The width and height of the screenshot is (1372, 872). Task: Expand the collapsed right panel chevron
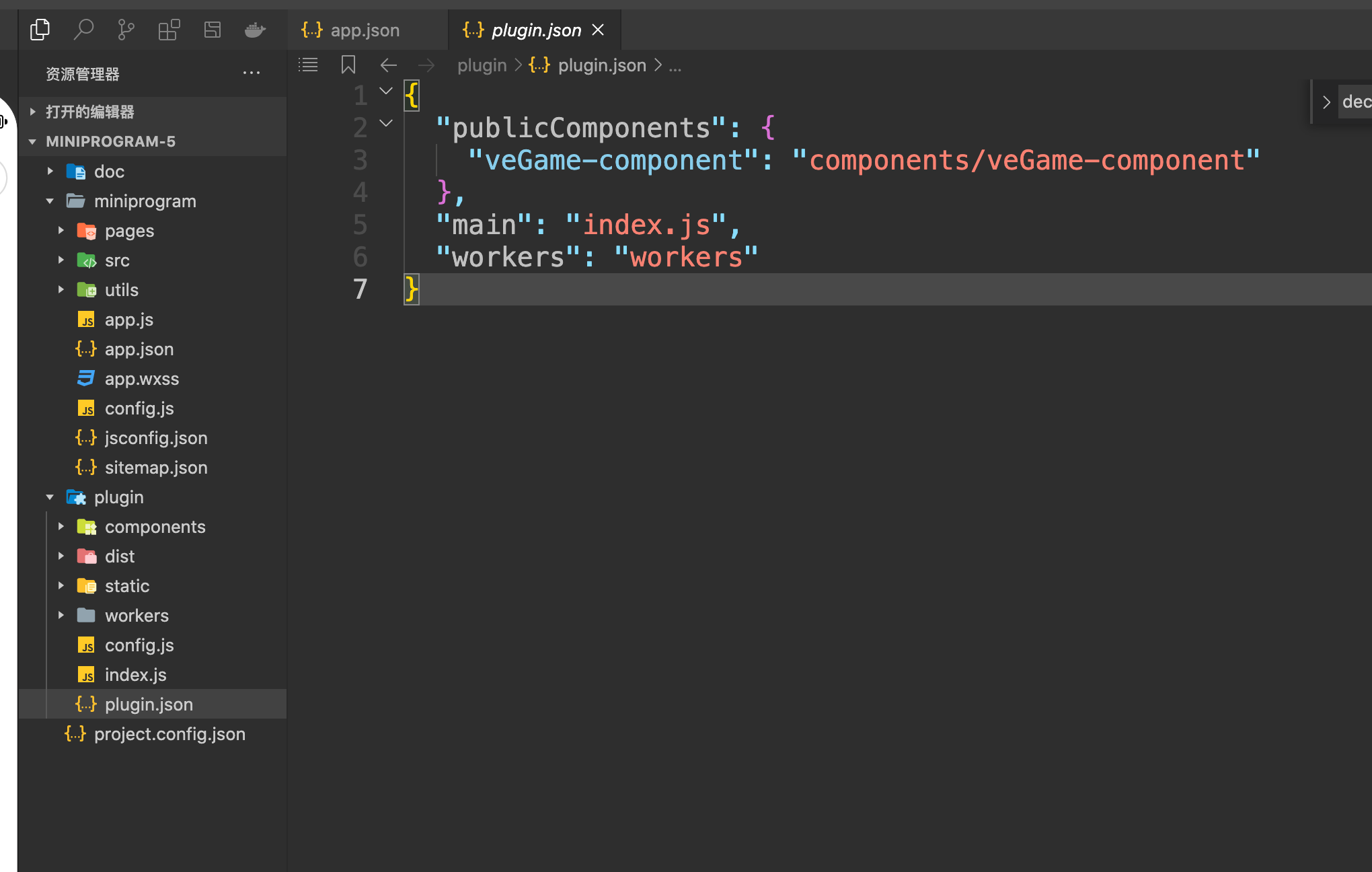pyautogui.click(x=1326, y=102)
